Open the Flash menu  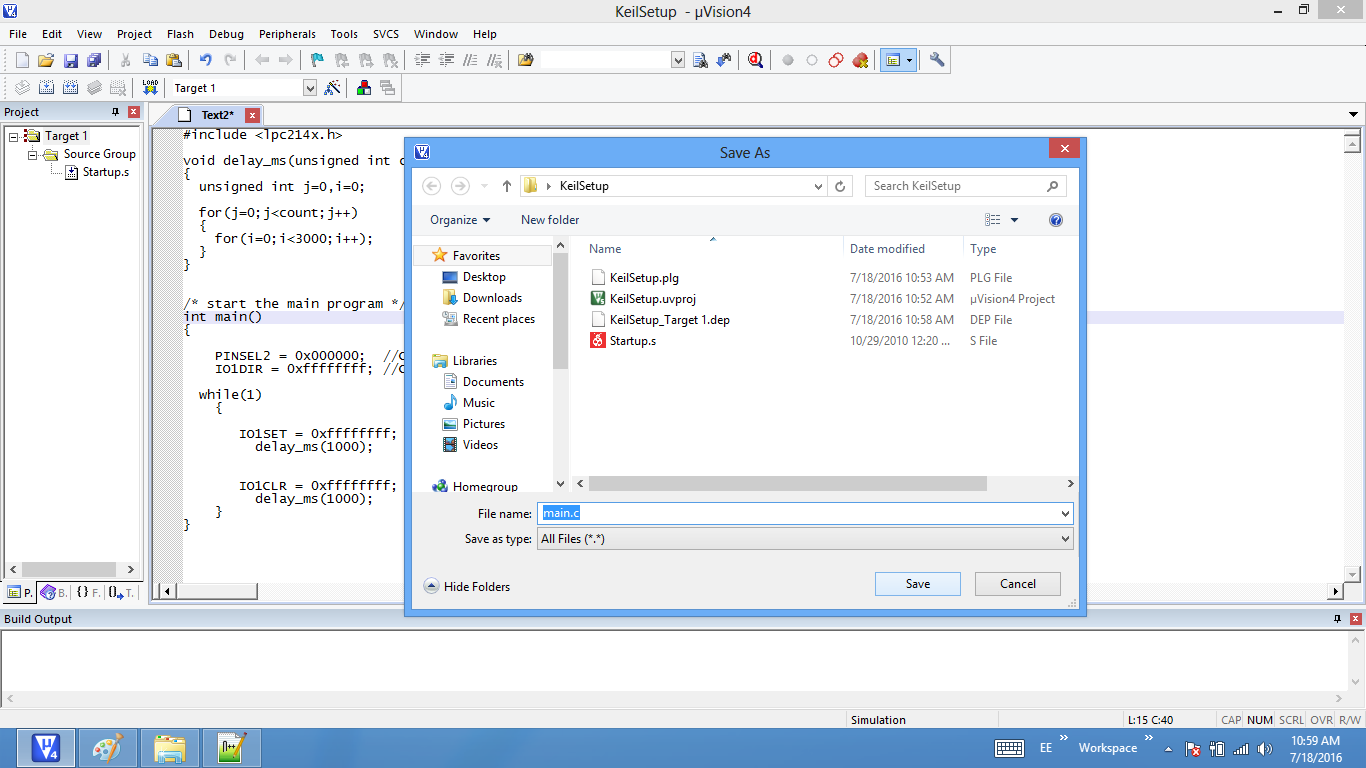[x=180, y=34]
